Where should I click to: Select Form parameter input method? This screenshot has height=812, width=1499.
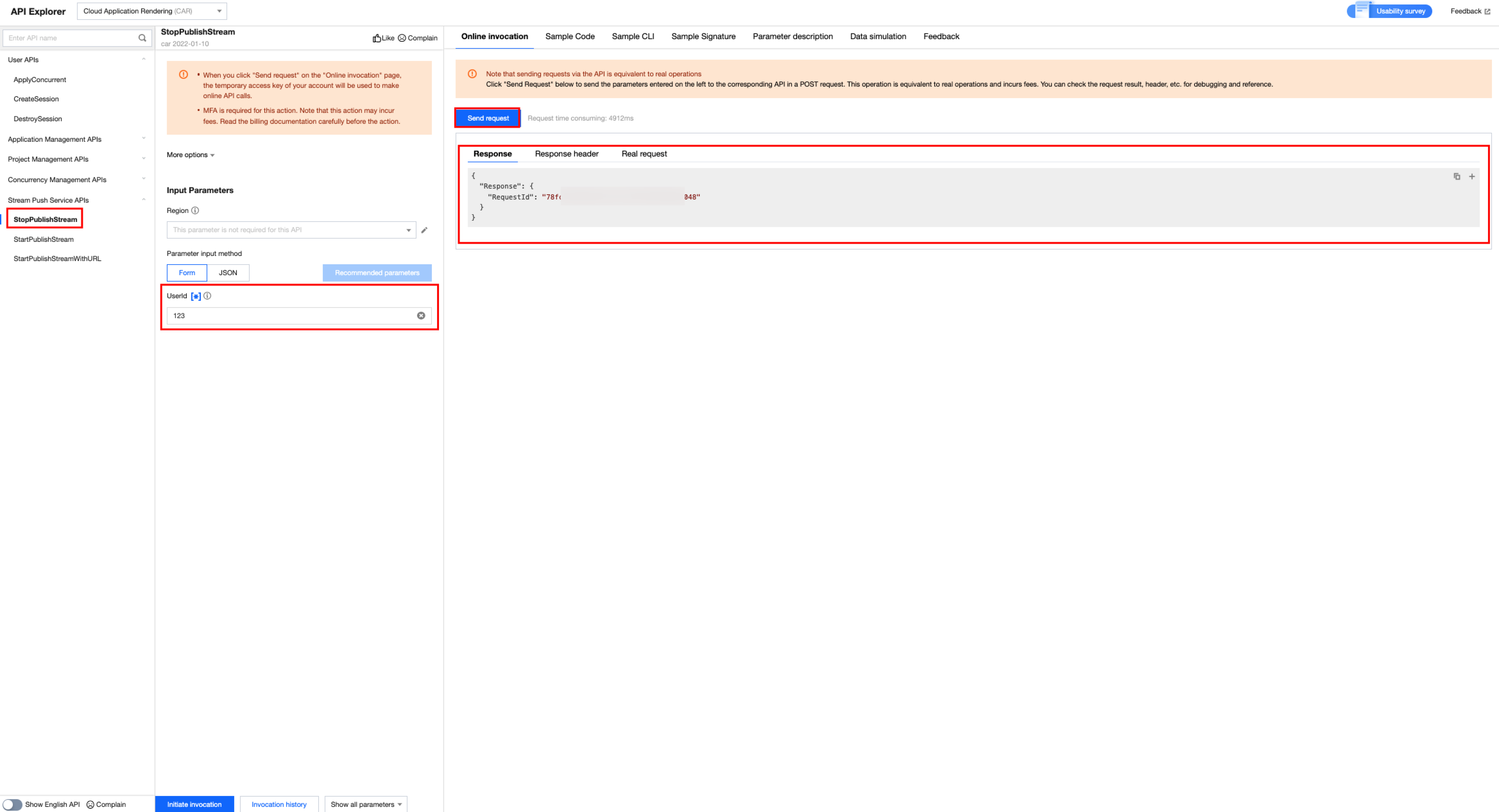(187, 273)
